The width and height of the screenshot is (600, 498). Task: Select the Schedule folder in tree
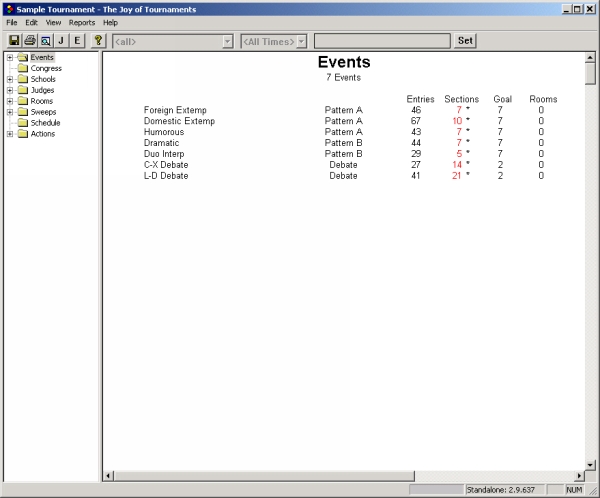45,123
